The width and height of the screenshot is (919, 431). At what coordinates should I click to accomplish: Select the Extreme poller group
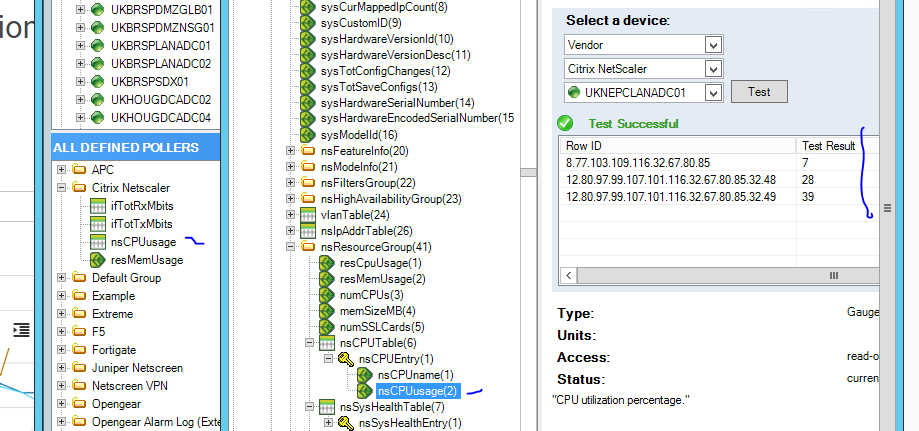pyautogui.click(x=112, y=314)
